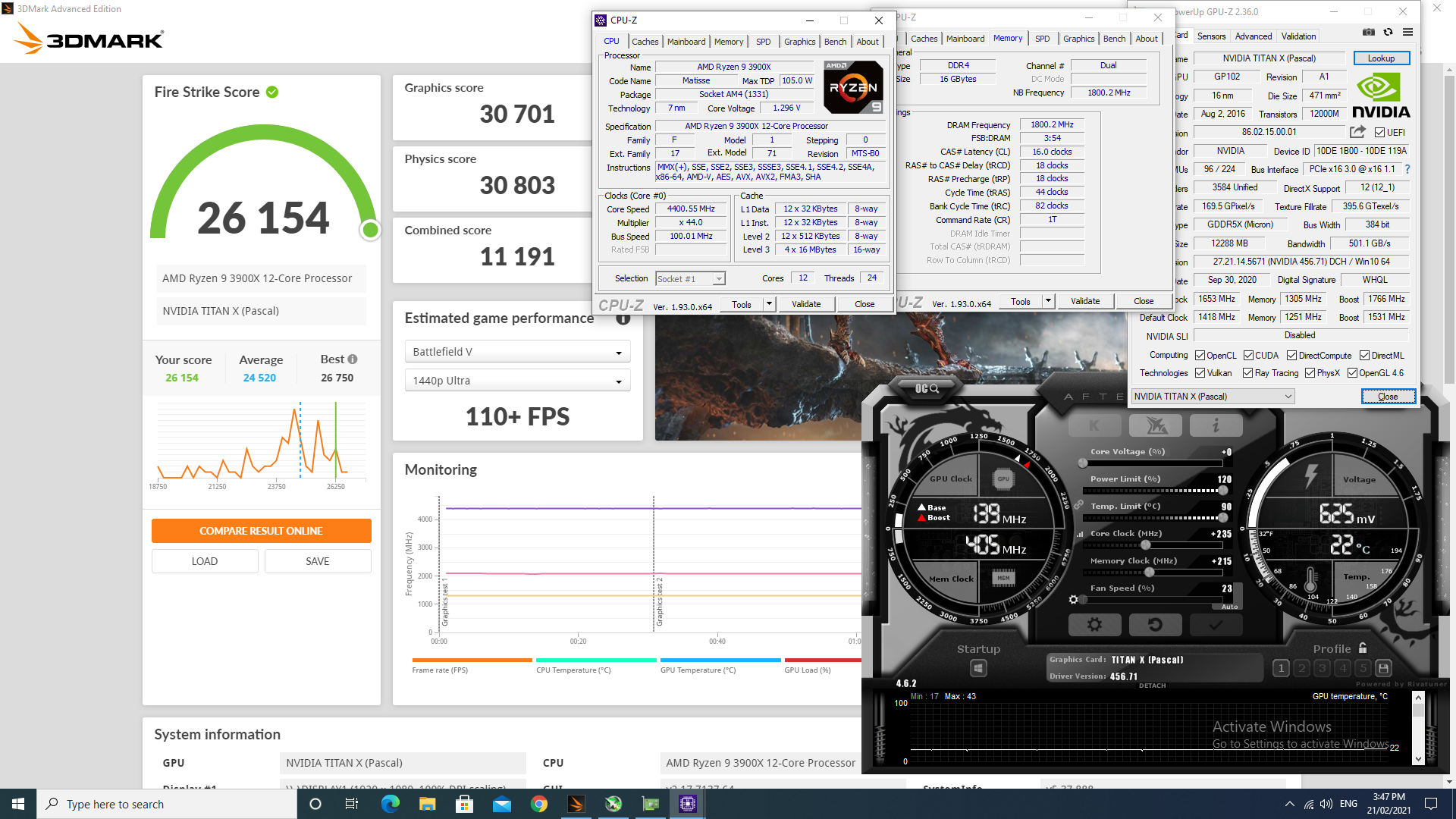Viewport: 1456px width, 819px height.
Task: Show hidden system tray icons chevron
Action: (1289, 804)
